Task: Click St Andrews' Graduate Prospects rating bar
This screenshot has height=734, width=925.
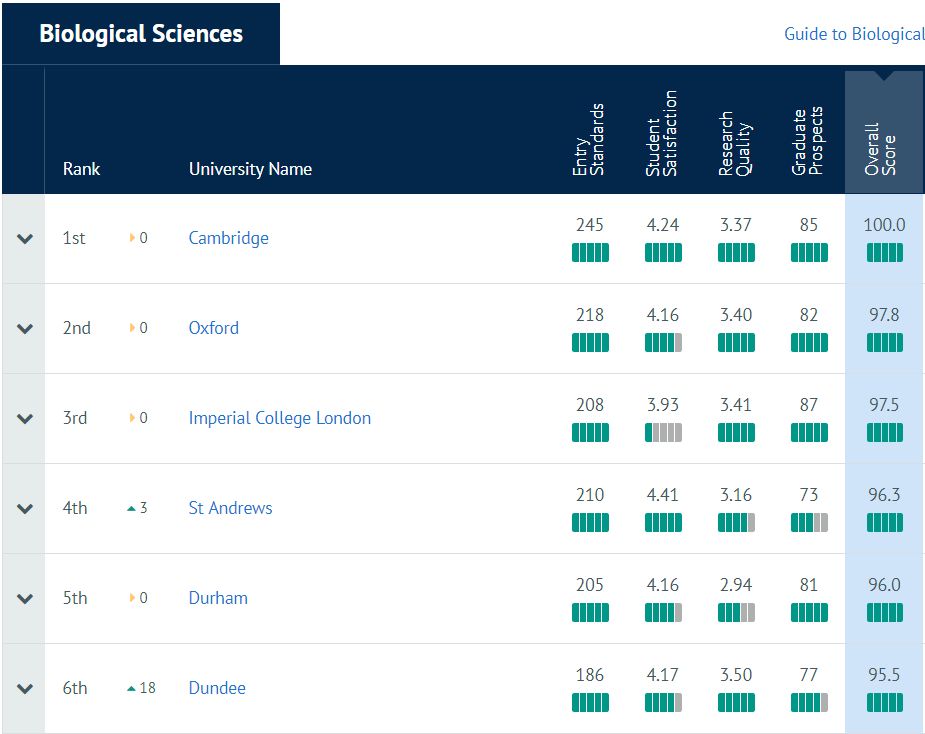Action: (809, 523)
